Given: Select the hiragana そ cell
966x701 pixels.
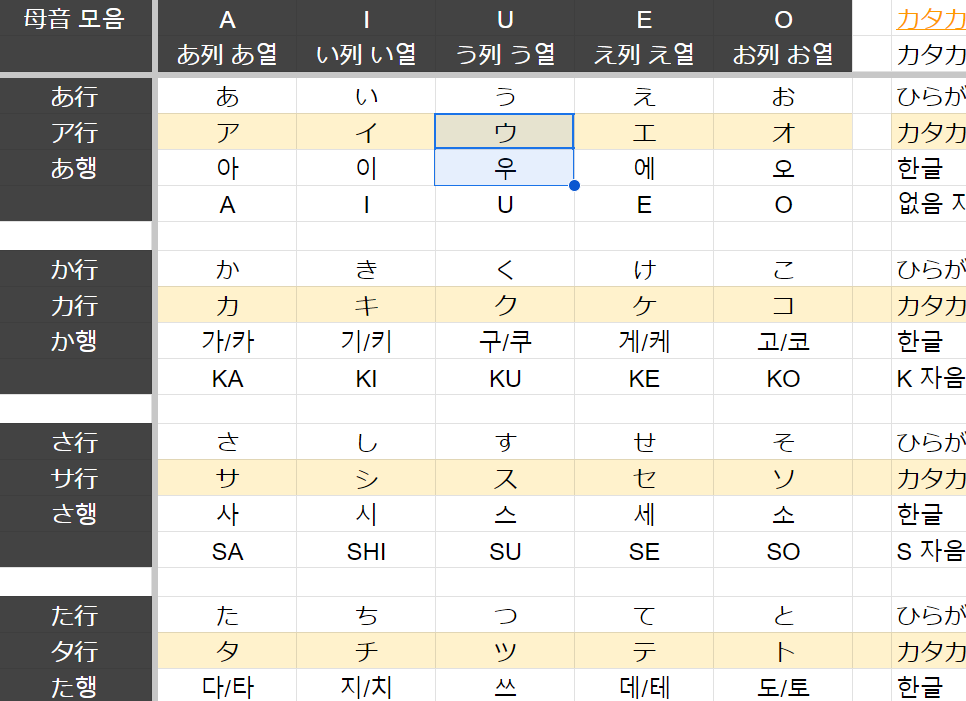Looking at the screenshot, I should tap(783, 442).
